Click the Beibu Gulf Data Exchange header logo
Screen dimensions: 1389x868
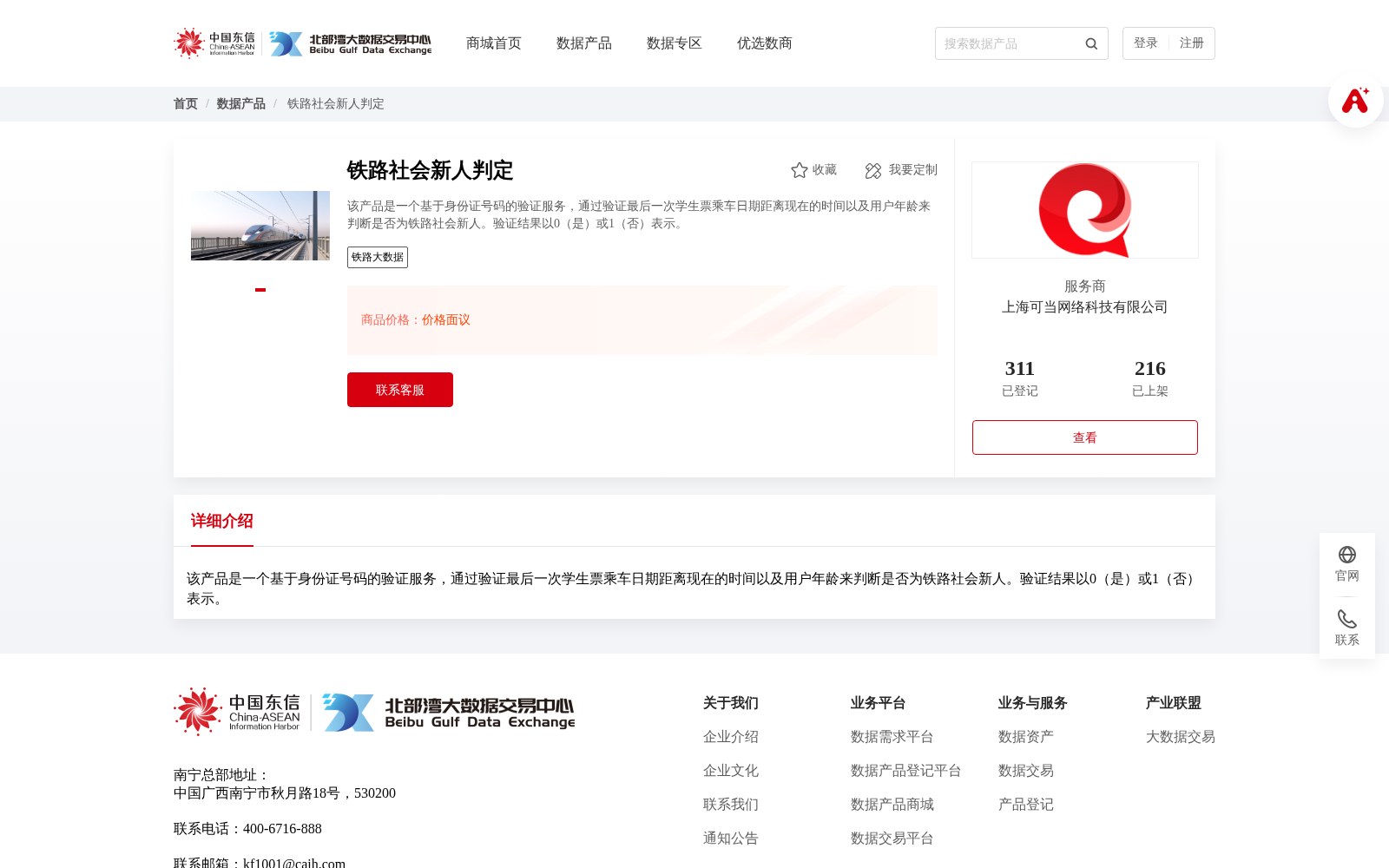click(350, 43)
